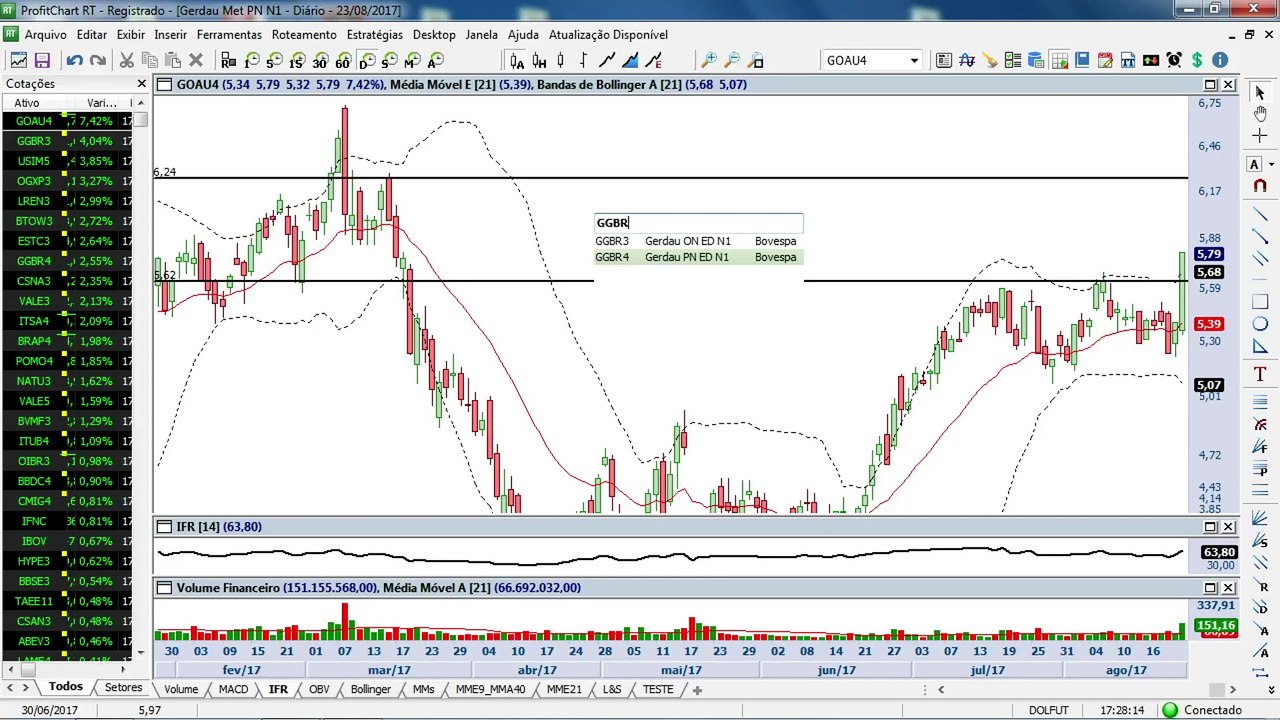The image size is (1280, 720).
Task: Select the 5-minute timeframe
Action: tap(273, 60)
